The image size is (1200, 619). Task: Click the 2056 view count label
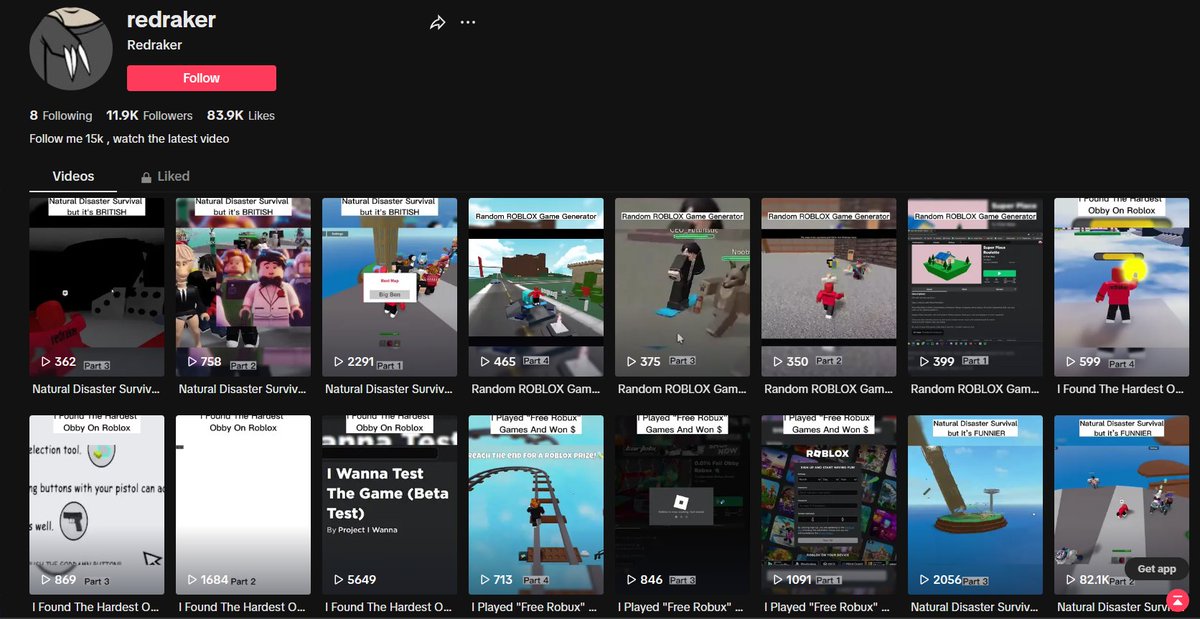pyautogui.click(x=947, y=580)
